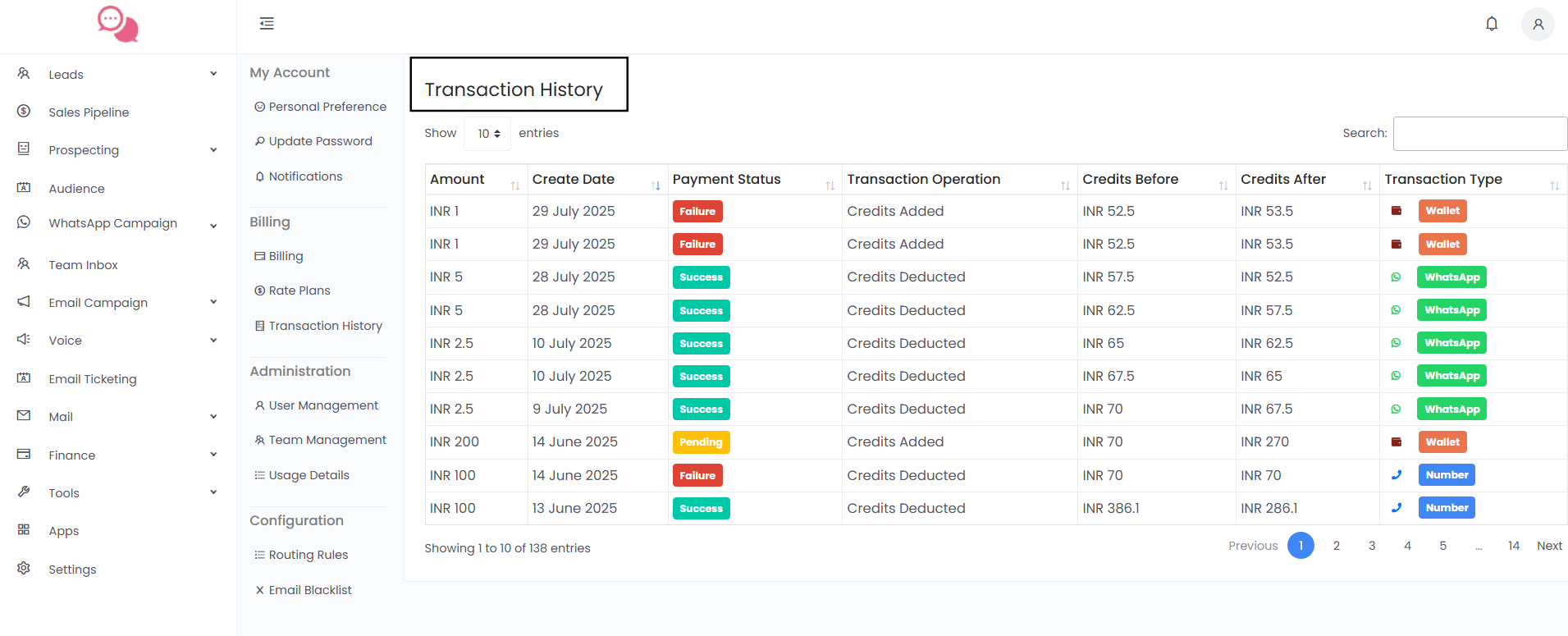Sort table by Amount column
This screenshot has height=636, width=1568.
515,185
